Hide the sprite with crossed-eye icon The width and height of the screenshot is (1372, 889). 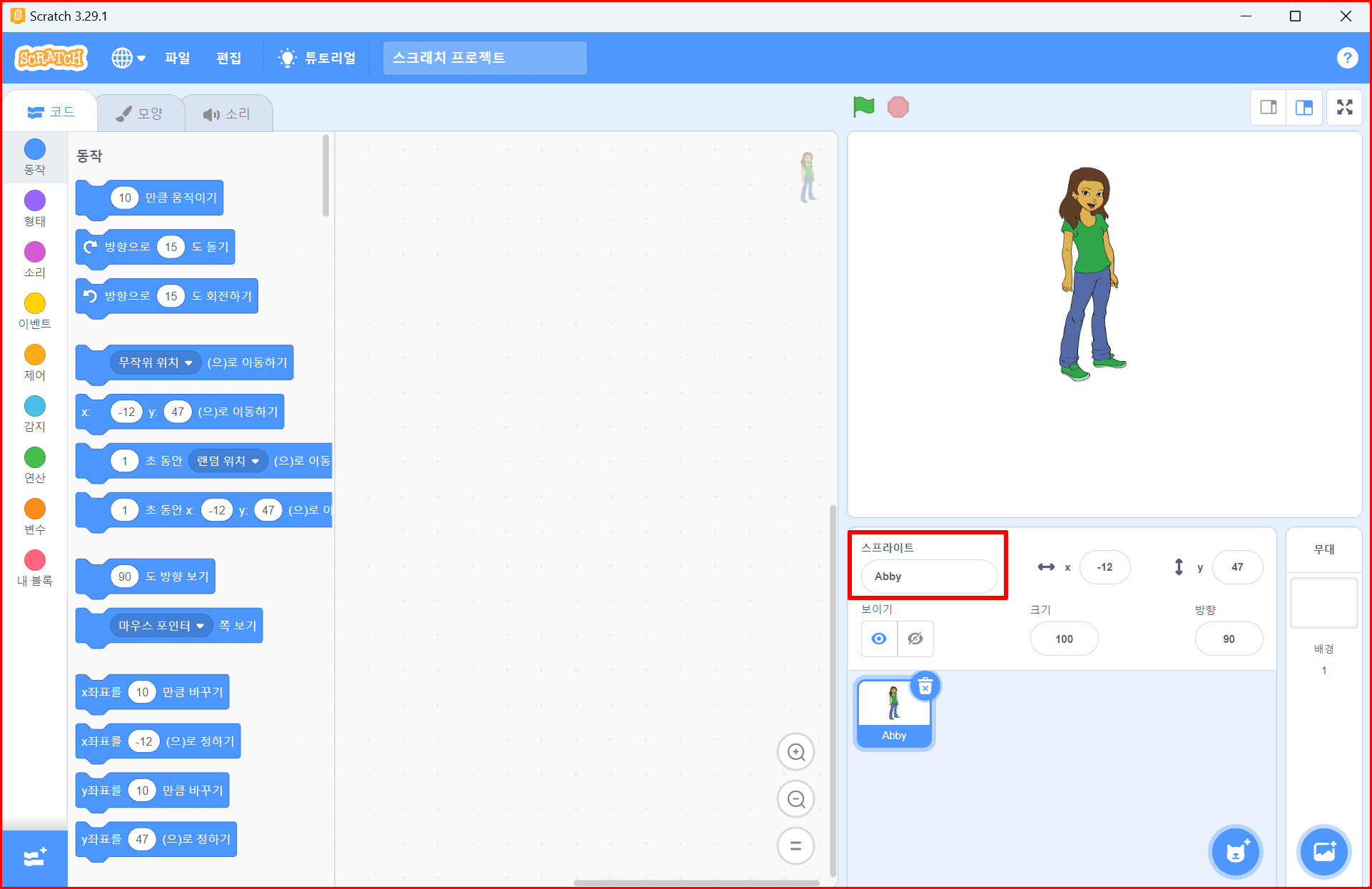(915, 639)
